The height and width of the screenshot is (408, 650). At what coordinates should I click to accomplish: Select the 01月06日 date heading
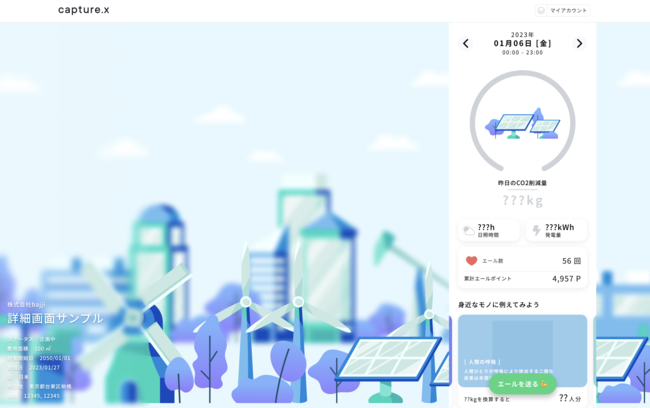522,43
